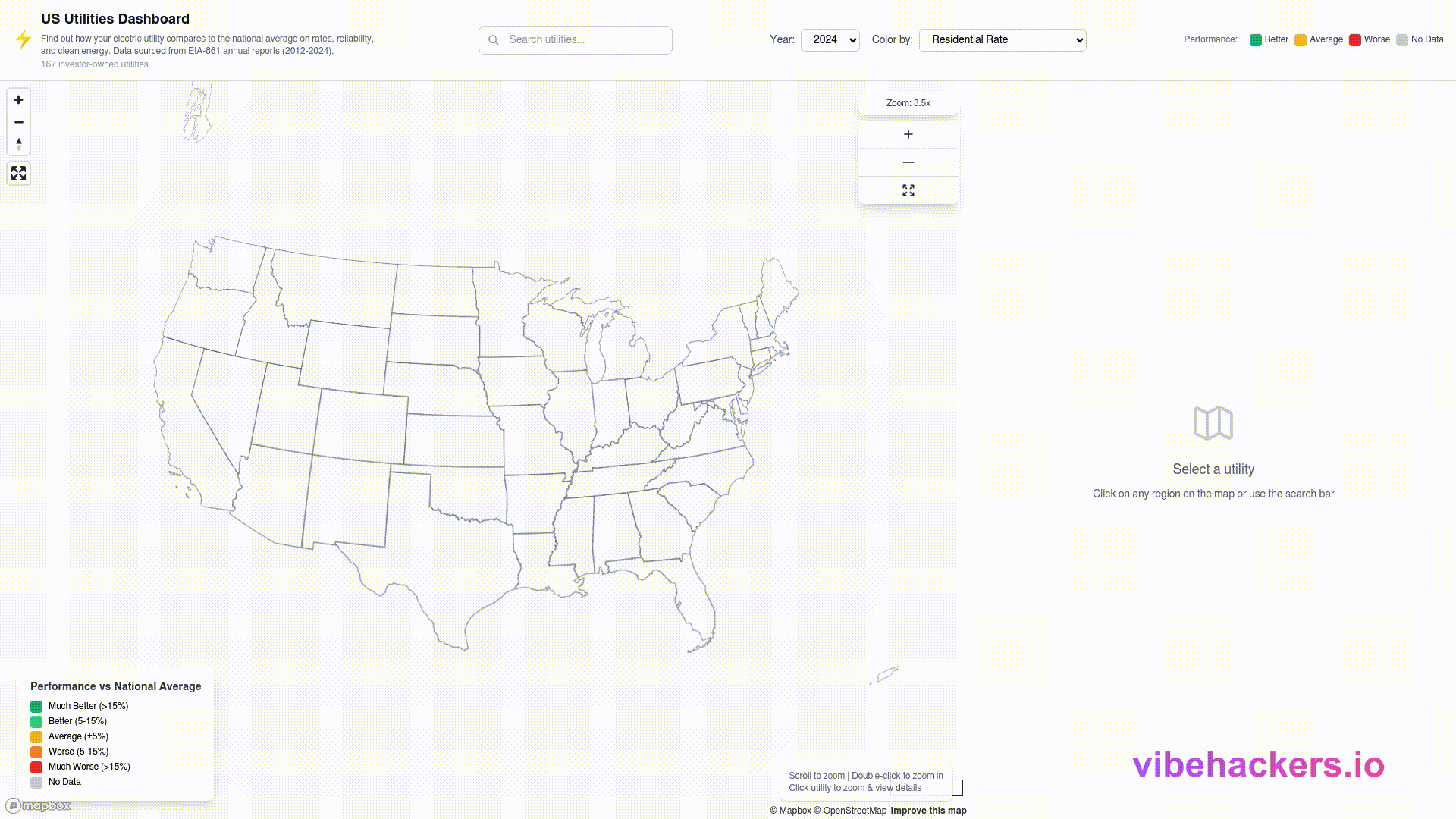Click the Much Worse red legend swatch
The width and height of the screenshot is (1456, 819).
click(x=36, y=767)
